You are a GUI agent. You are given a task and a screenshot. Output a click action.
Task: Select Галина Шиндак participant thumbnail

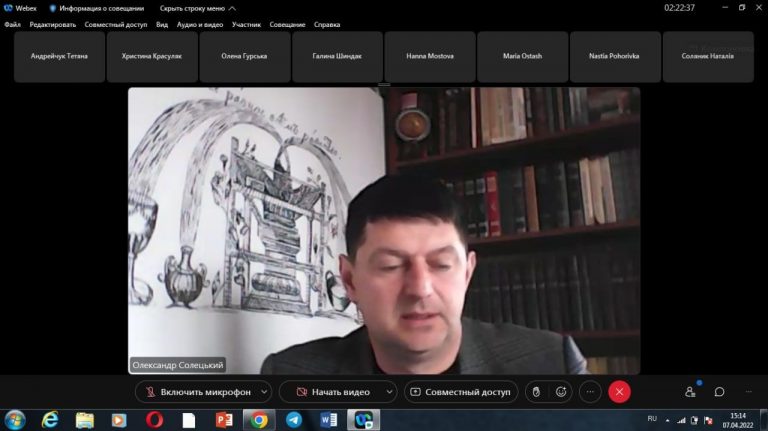(337, 56)
